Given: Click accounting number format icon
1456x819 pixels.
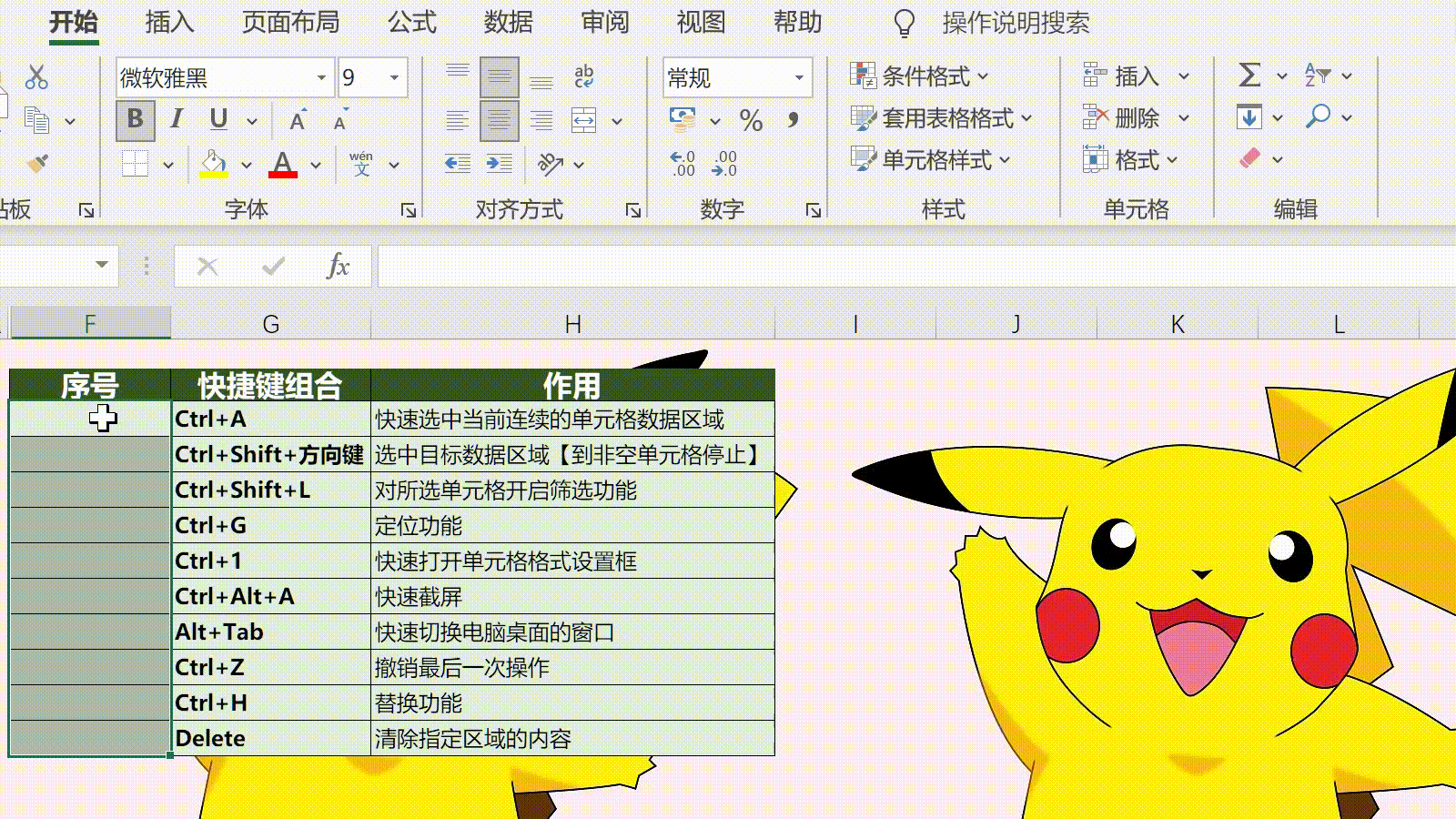Looking at the screenshot, I should click(x=682, y=119).
